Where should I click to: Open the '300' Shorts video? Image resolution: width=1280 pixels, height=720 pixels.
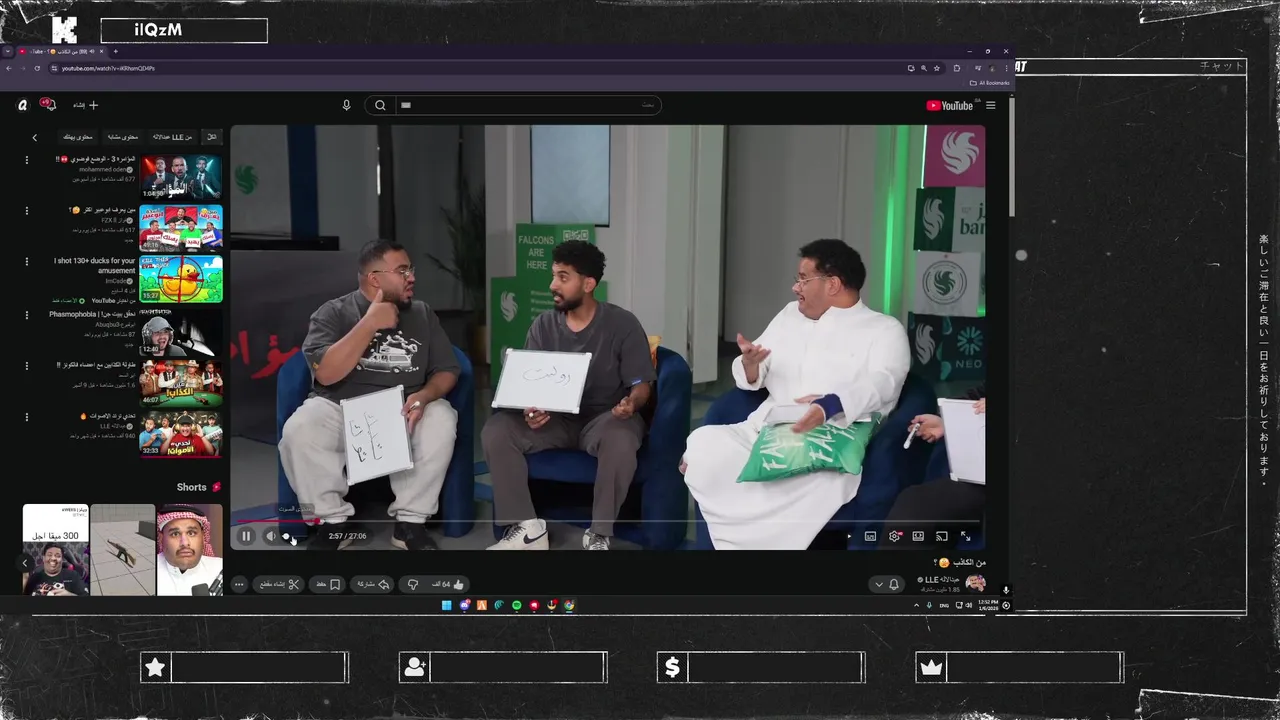[56, 549]
